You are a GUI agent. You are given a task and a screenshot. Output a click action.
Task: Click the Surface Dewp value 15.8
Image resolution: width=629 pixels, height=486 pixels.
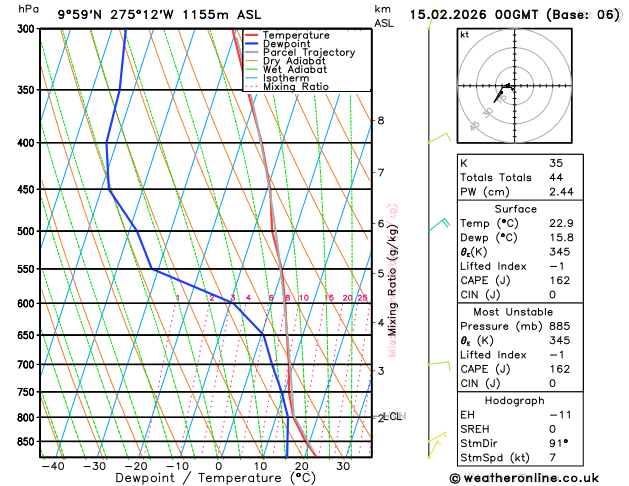561,237
